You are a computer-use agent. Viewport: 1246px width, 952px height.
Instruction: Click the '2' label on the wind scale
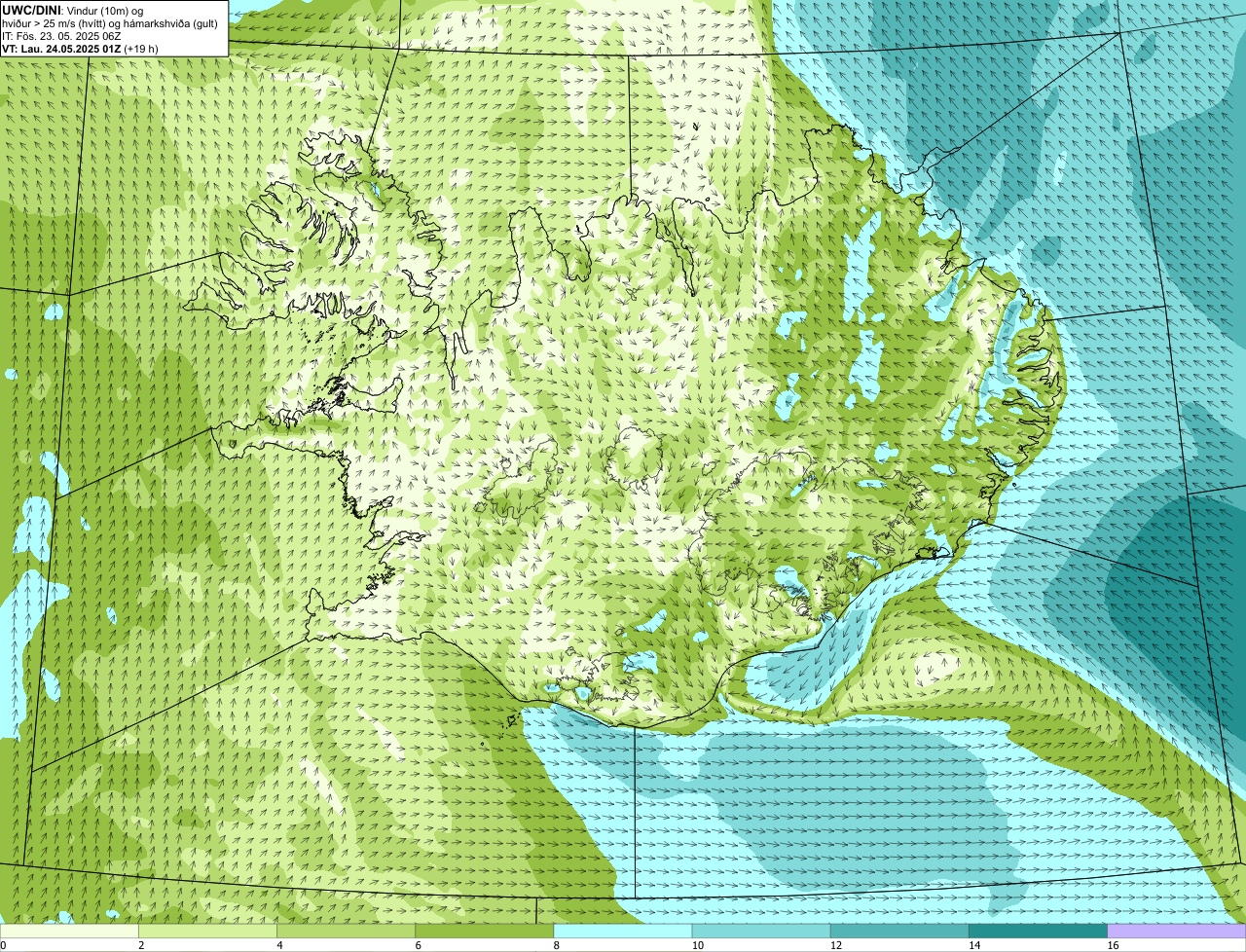(141, 945)
